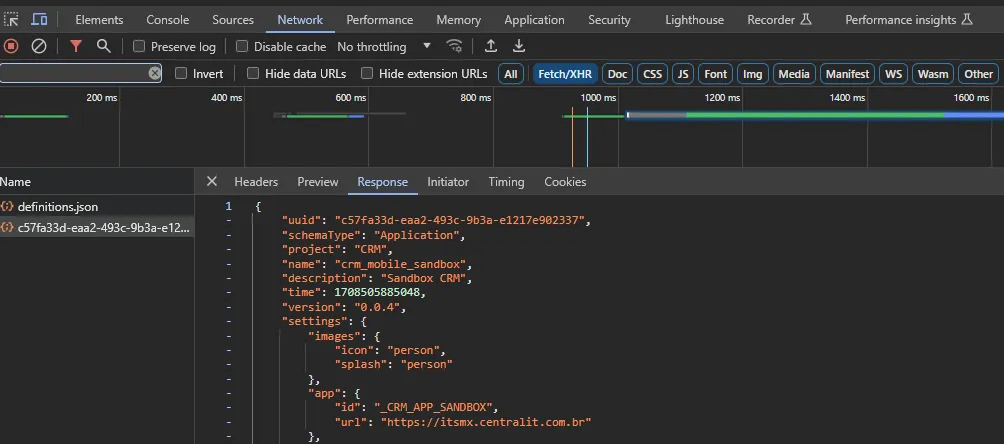Stop recording network log

(x=11, y=46)
